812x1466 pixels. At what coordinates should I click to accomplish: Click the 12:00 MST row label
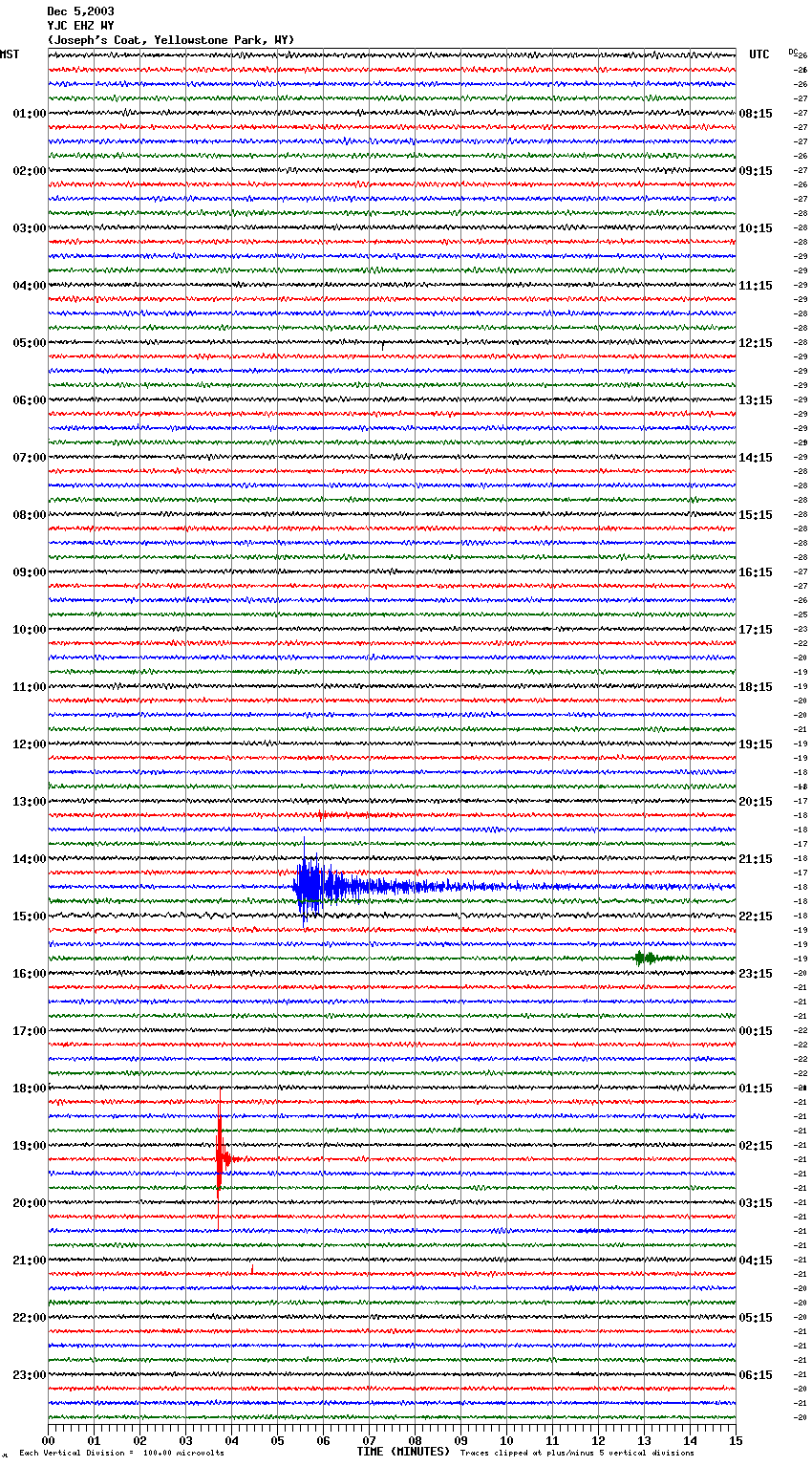tap(30, 744)
